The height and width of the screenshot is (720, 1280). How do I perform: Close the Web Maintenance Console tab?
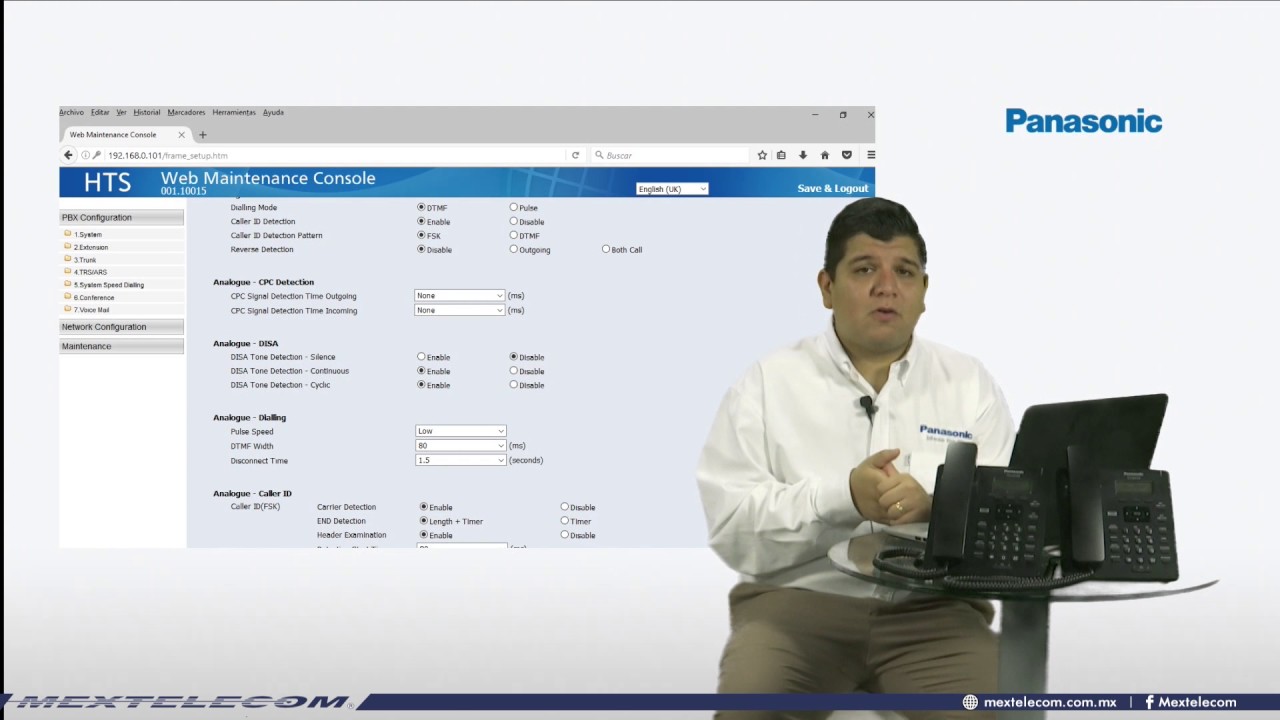pos(181,134)
